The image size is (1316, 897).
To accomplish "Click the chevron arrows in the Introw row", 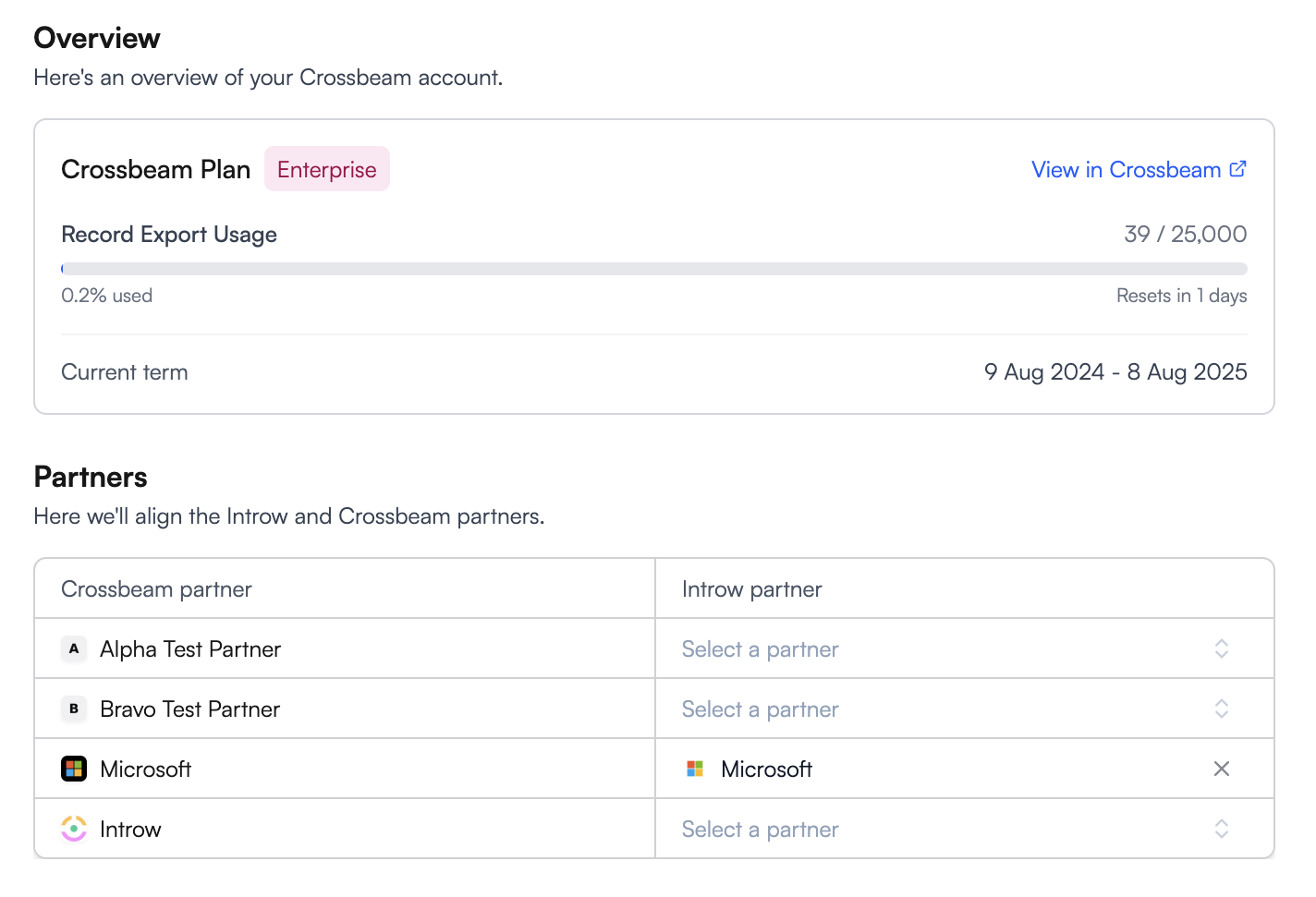I will pyautogui.click(x=1221, y=830).
